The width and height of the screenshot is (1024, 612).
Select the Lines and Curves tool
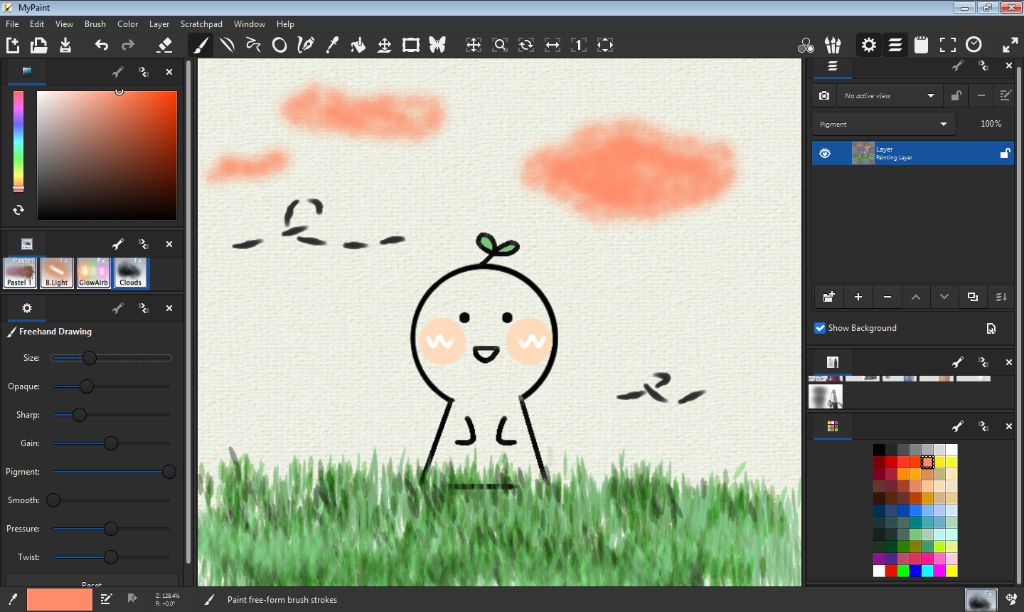tap(227, 45)
